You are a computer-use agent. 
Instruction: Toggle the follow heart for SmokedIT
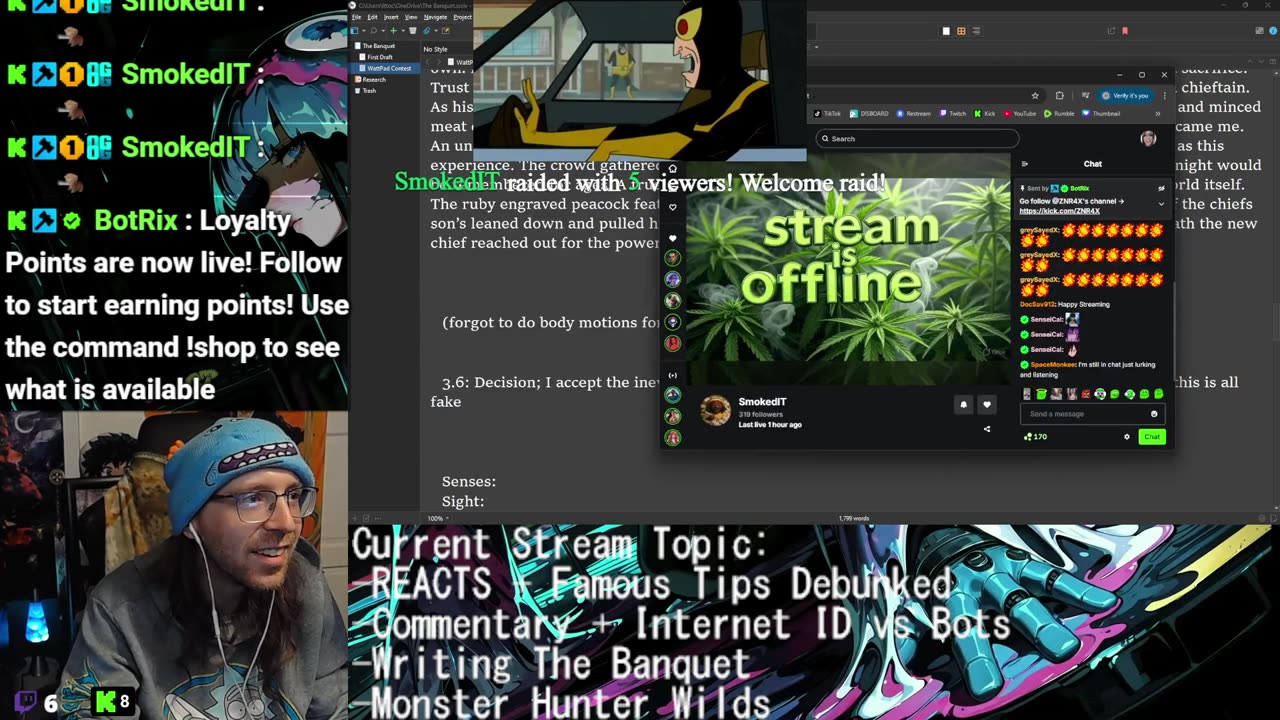click(987, 405)
